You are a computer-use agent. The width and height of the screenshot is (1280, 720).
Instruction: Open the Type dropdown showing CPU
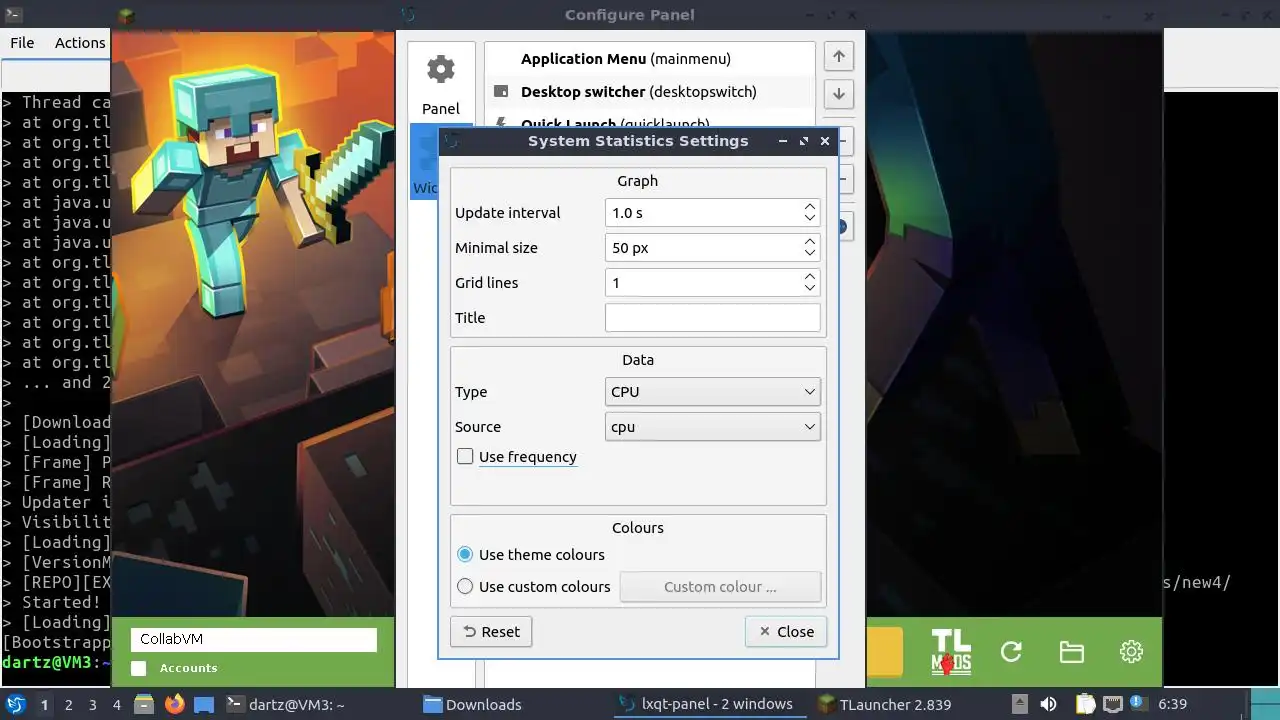point(712,392)
